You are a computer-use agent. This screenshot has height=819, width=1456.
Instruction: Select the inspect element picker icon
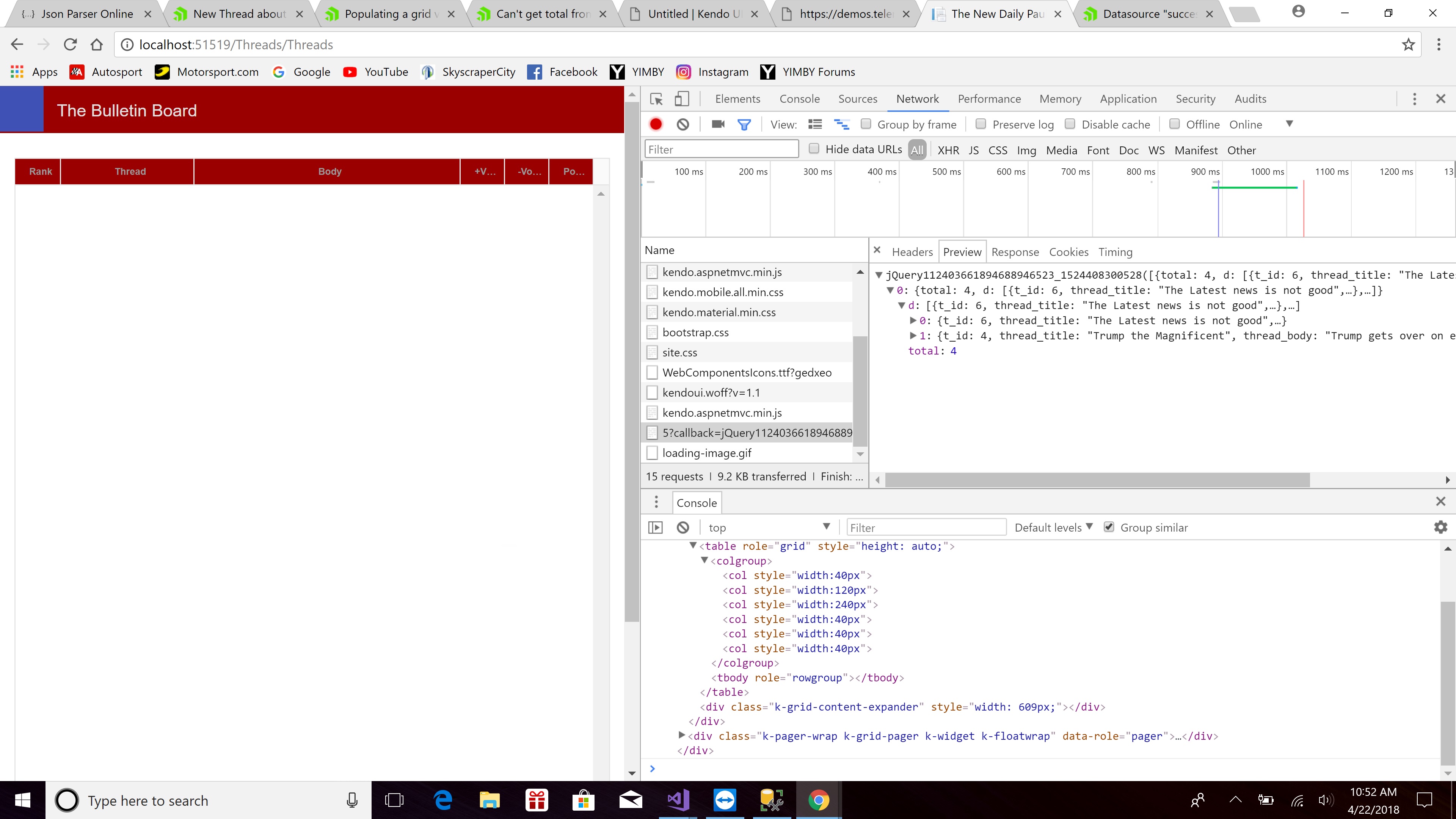(656, 99)
